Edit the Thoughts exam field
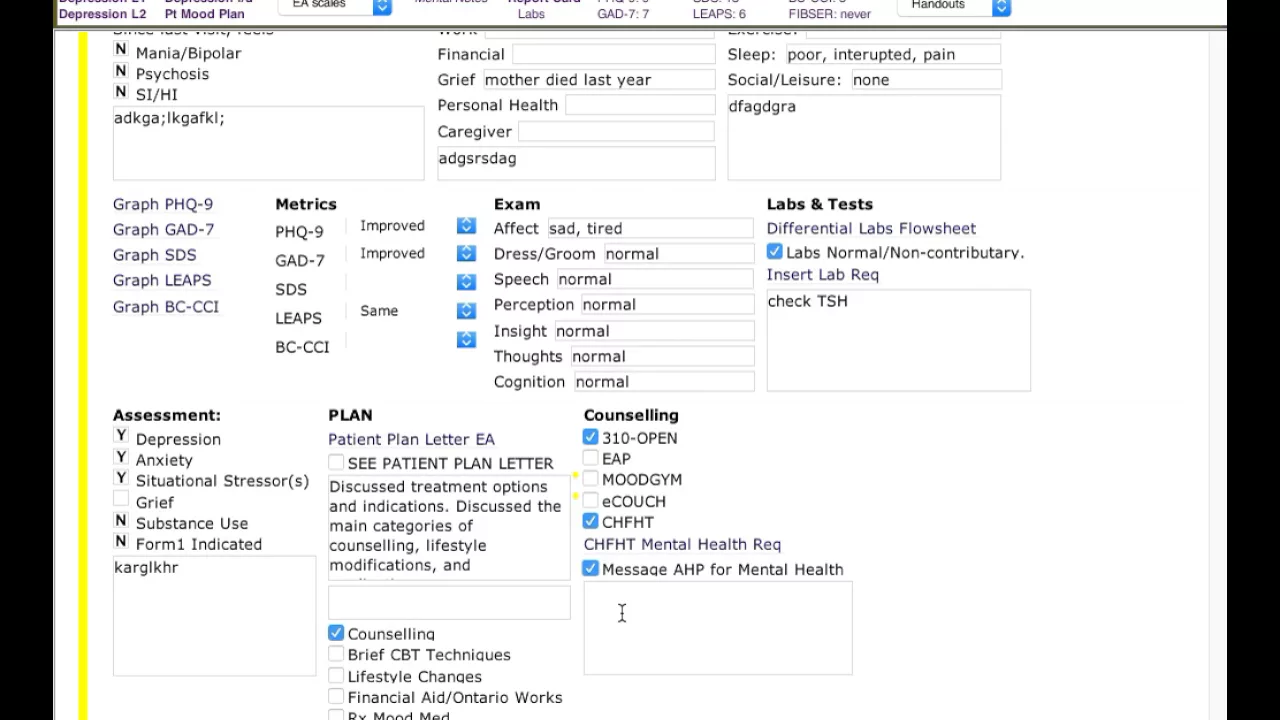This screenshot has width=1280, height=720. [662, 356]
